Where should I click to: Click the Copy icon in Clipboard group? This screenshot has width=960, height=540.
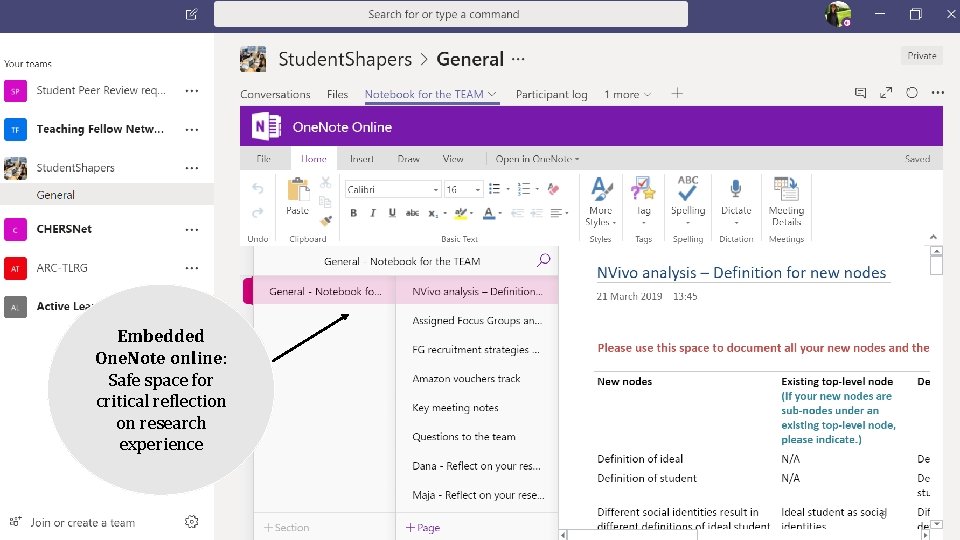pyautogui.click(x=325, y=201)
